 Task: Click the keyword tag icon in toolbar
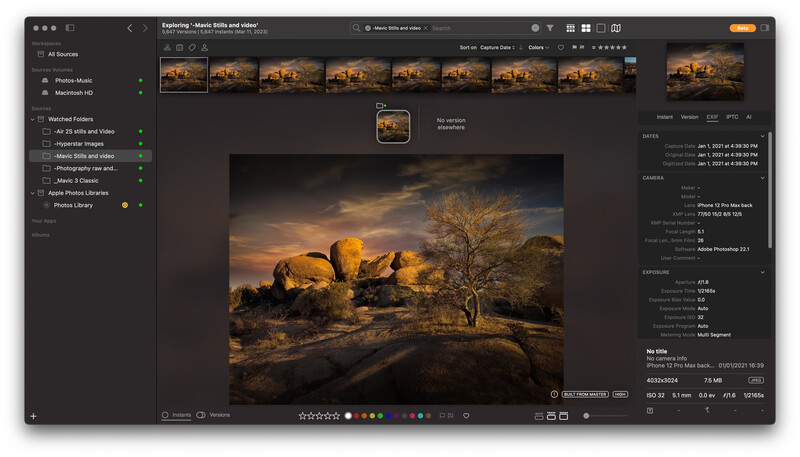click(x=192, y=47)
